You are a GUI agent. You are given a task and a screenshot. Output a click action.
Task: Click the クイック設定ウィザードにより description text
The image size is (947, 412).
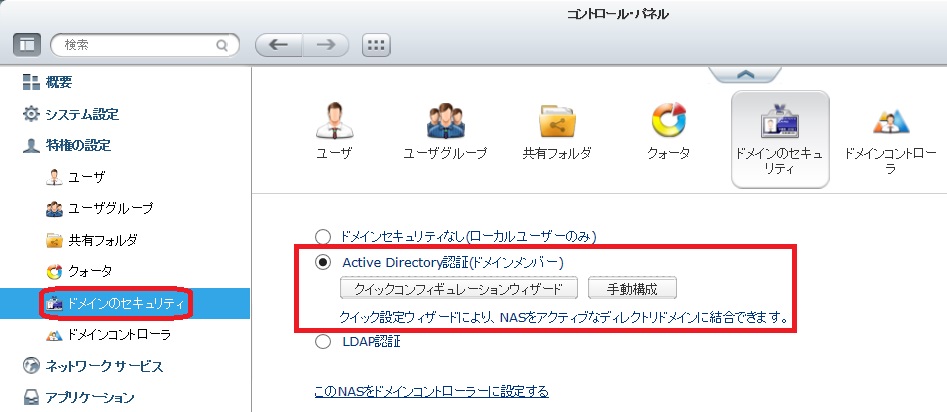coord(565,317)
